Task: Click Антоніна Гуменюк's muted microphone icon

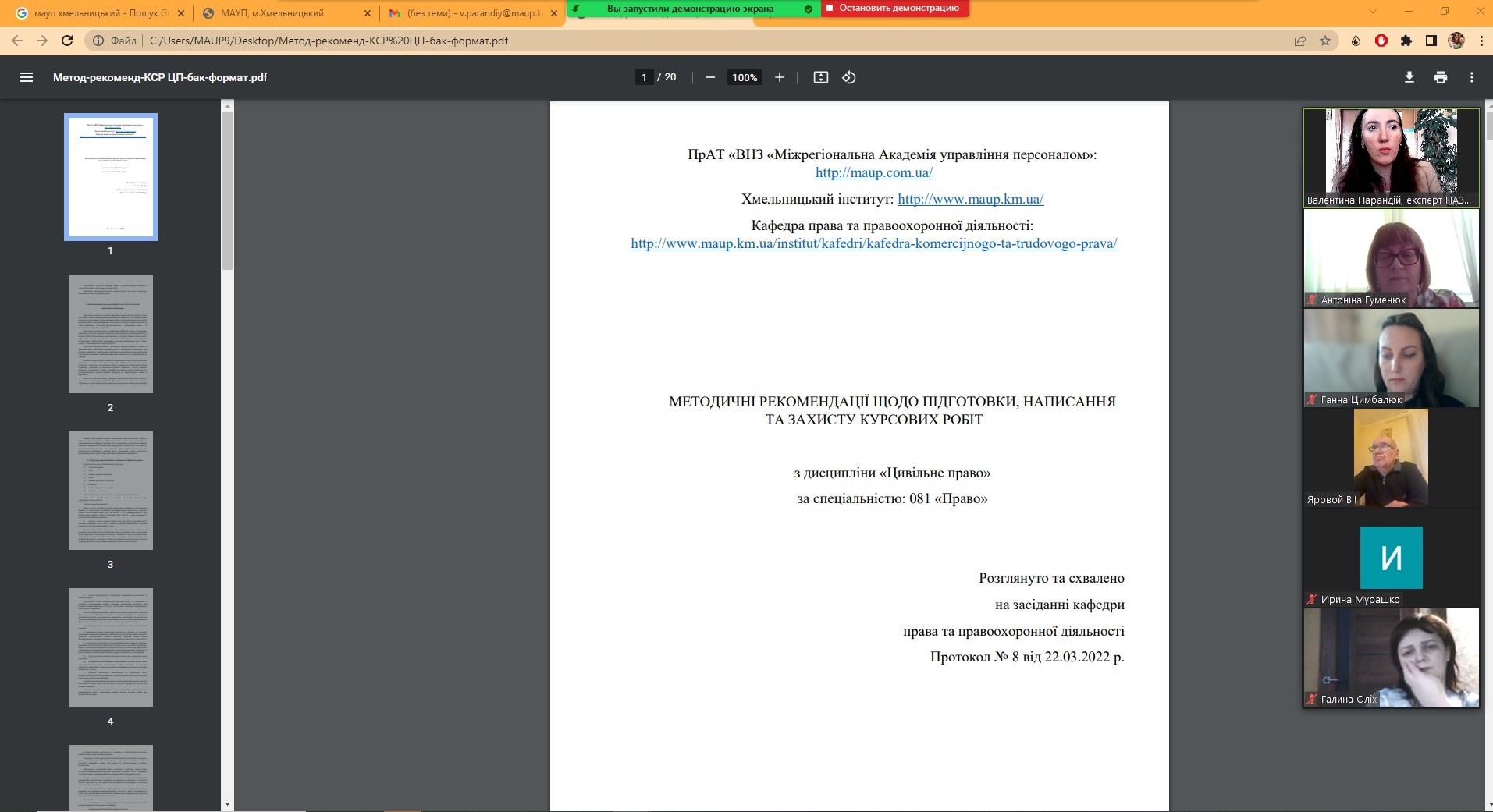Action: click(1313, 300)
